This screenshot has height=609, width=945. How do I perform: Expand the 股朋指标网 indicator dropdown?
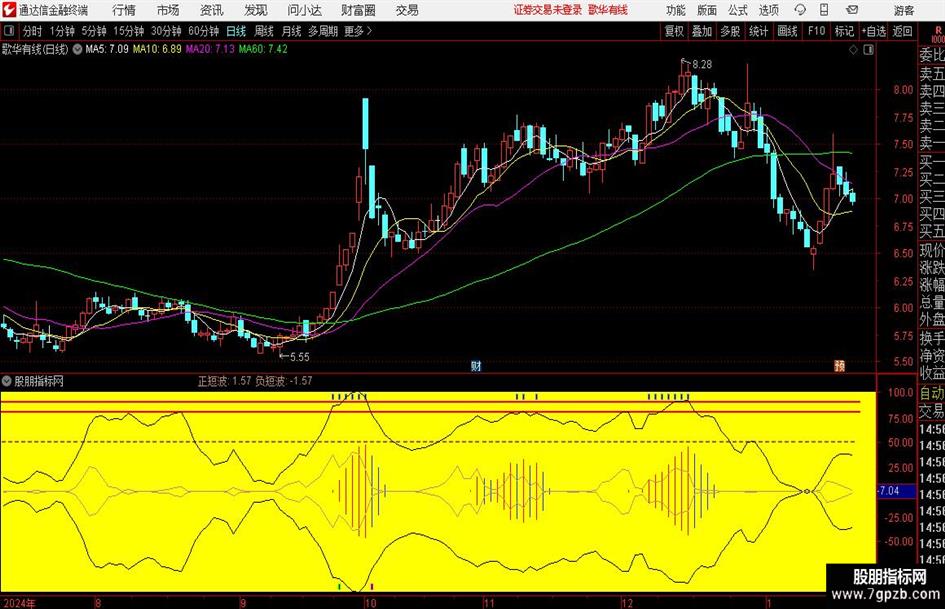pyautogui.click(x=7, y=381)
